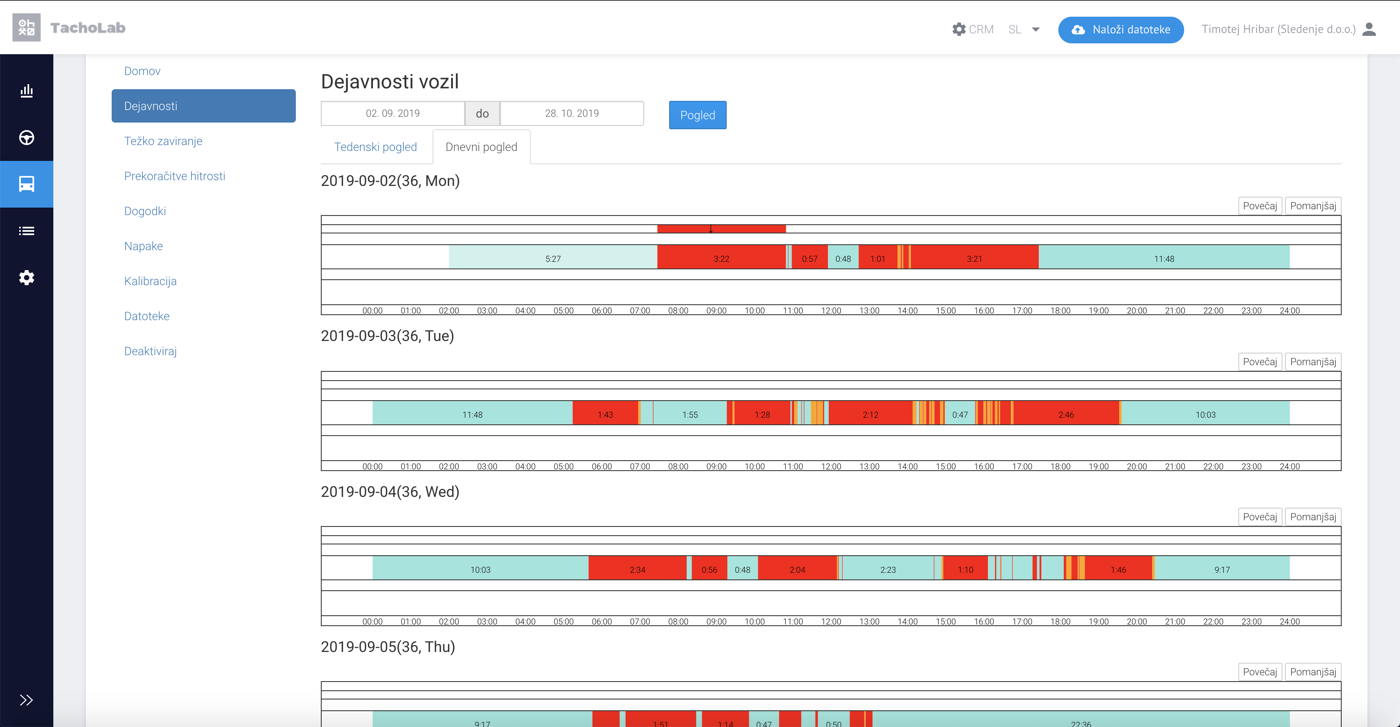The height and width of the screenshot is (727, 1400).
Task: Expand sidebar with double chevron icon
Action: tap(27, 700)
